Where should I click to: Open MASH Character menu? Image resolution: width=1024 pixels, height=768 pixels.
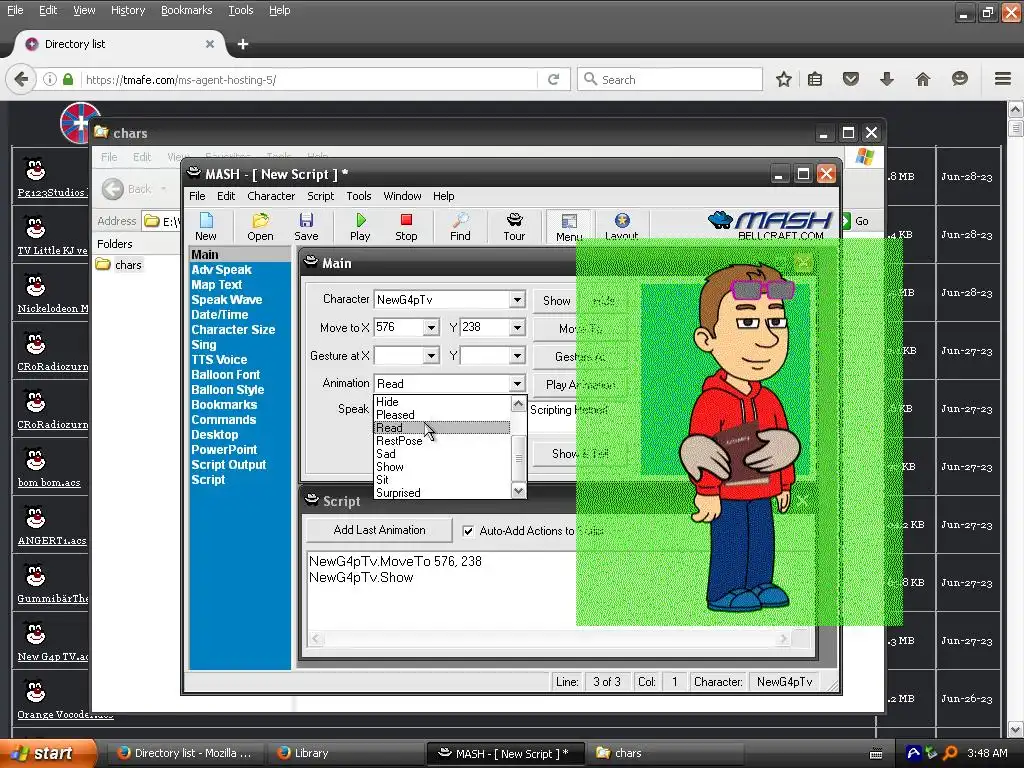coord(271,196)
